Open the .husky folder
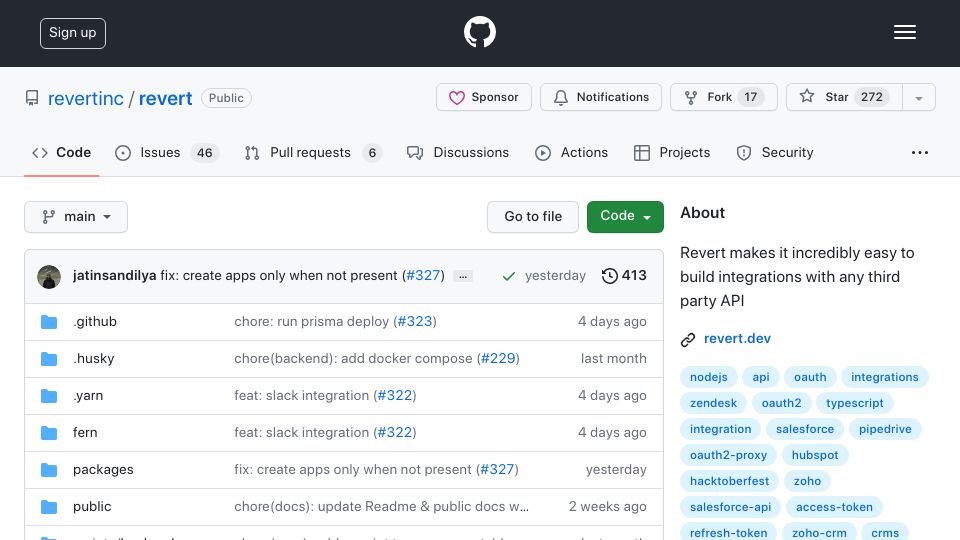The width and height of the screenshot is (960, 540). click(x=94, y=358)
